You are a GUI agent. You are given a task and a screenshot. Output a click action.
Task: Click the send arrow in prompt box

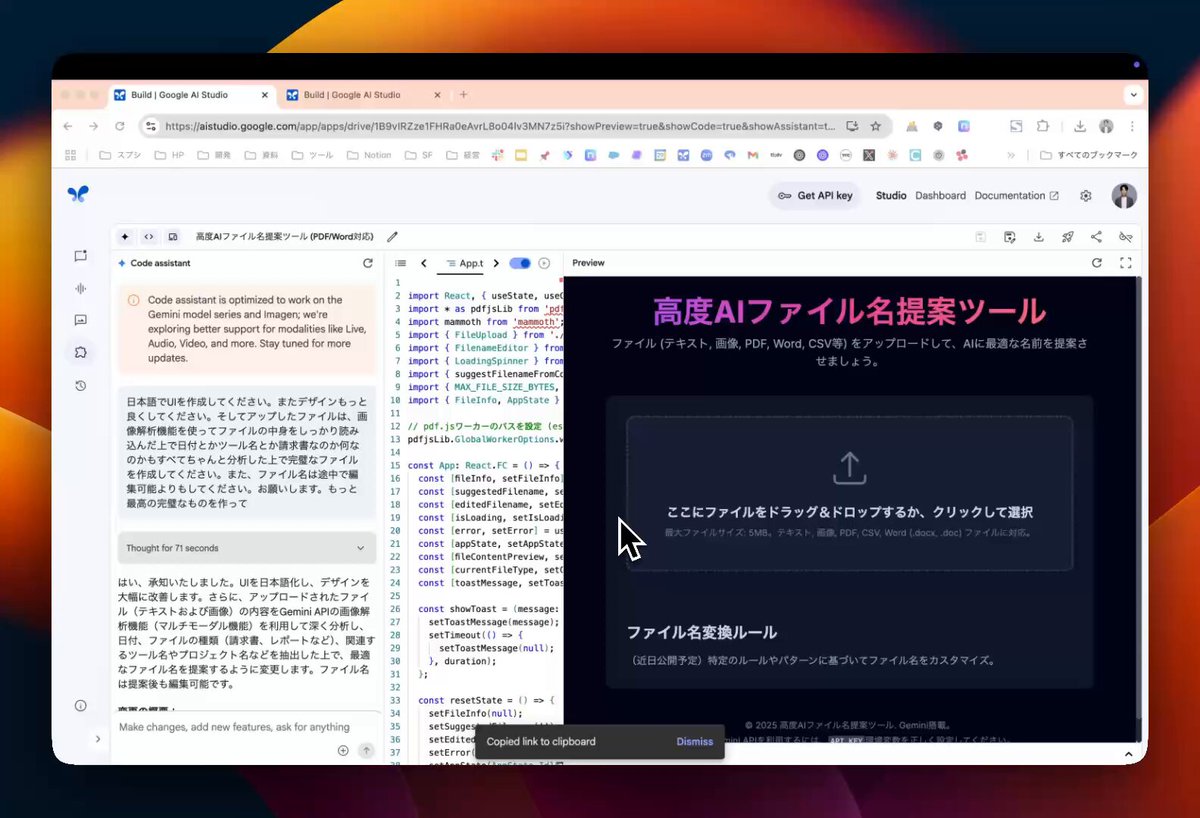click(367, 750)
